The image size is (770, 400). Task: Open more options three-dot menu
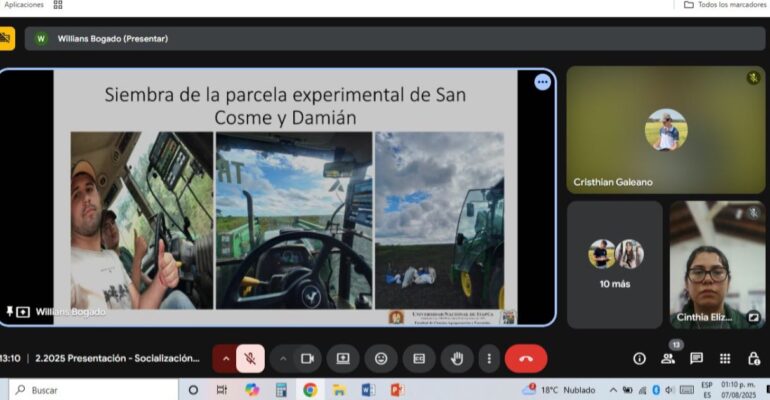(x=489, y=359)
